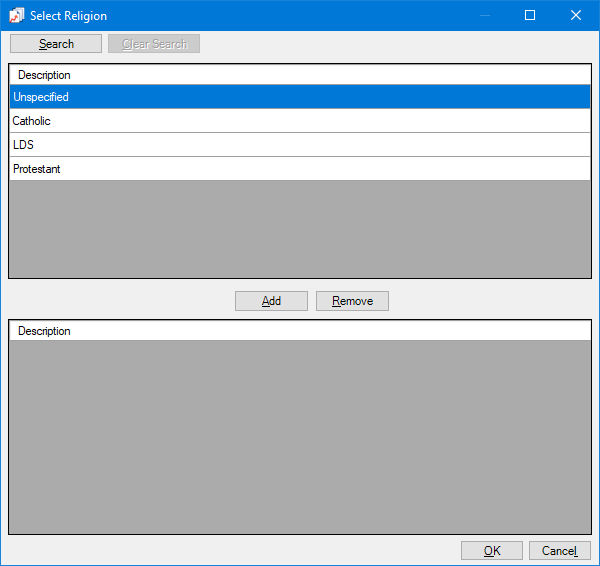Add the selected religion
The height and width of the screenshot is (566, 600).
[x=271, y=301]
